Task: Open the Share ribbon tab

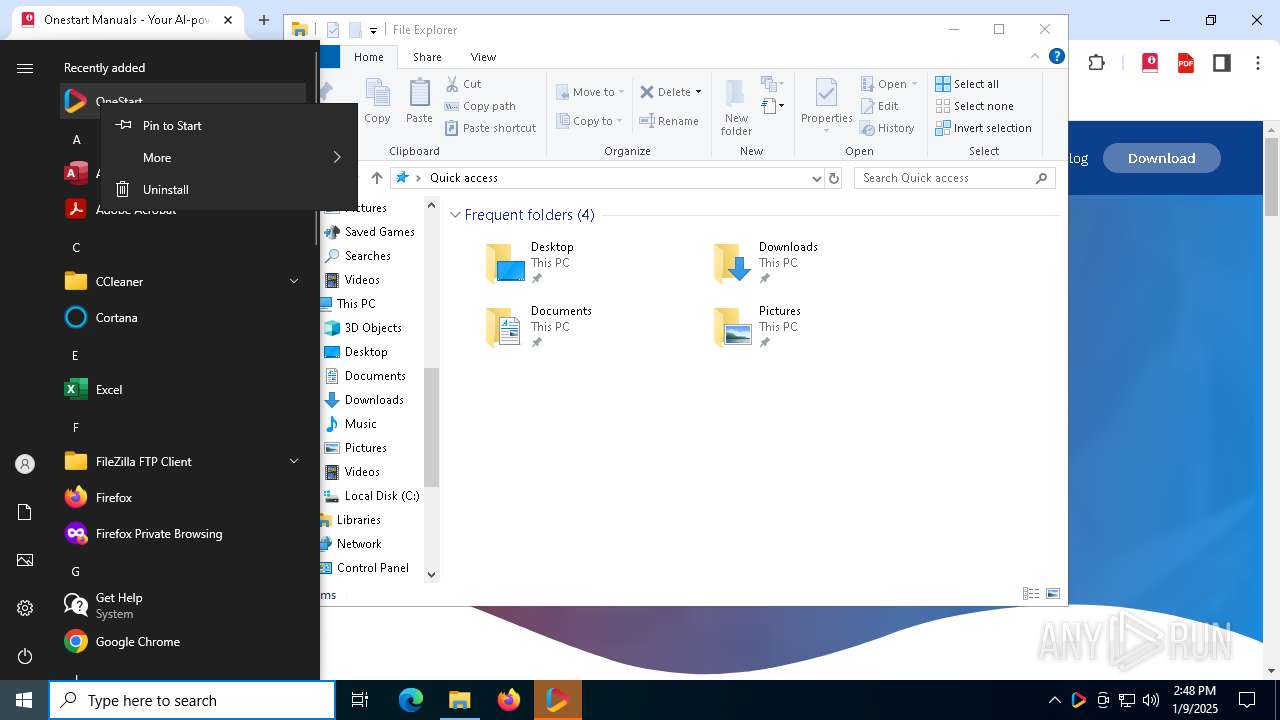Action: 427,57
